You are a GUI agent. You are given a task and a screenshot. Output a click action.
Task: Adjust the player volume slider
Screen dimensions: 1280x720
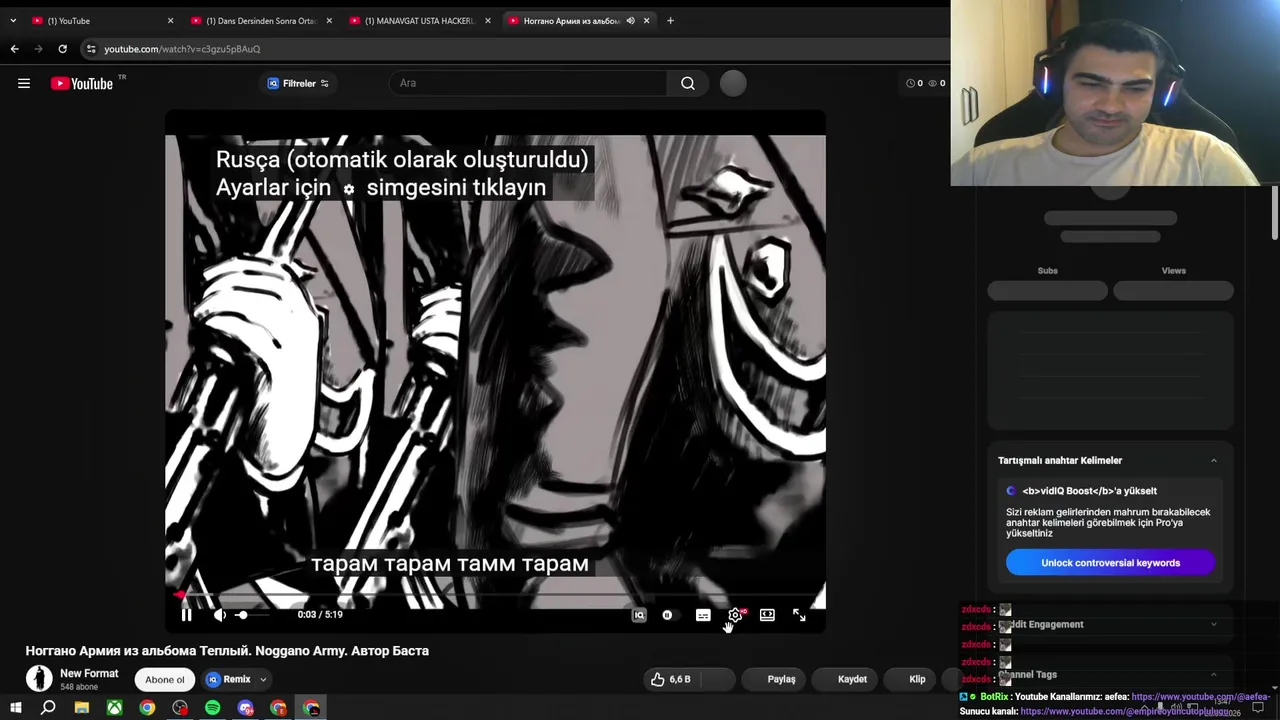coord(254,615)
